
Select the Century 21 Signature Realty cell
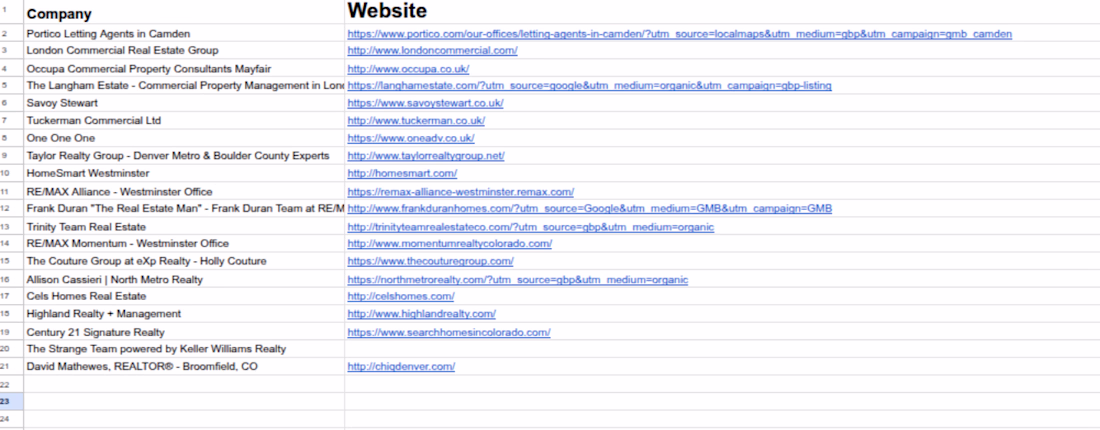(x=184, y=331)
